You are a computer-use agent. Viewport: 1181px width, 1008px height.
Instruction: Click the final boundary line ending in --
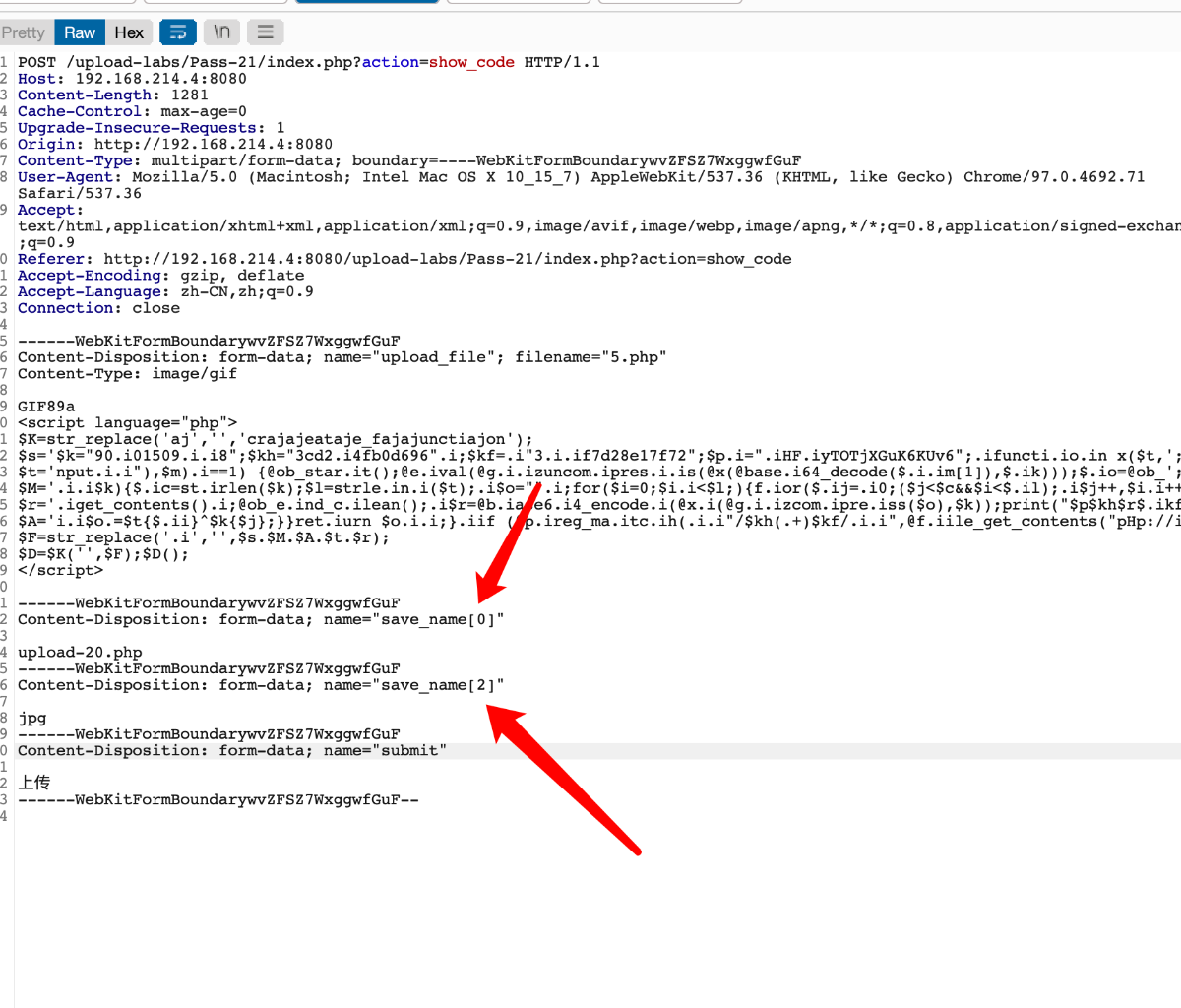coord(218,800)
